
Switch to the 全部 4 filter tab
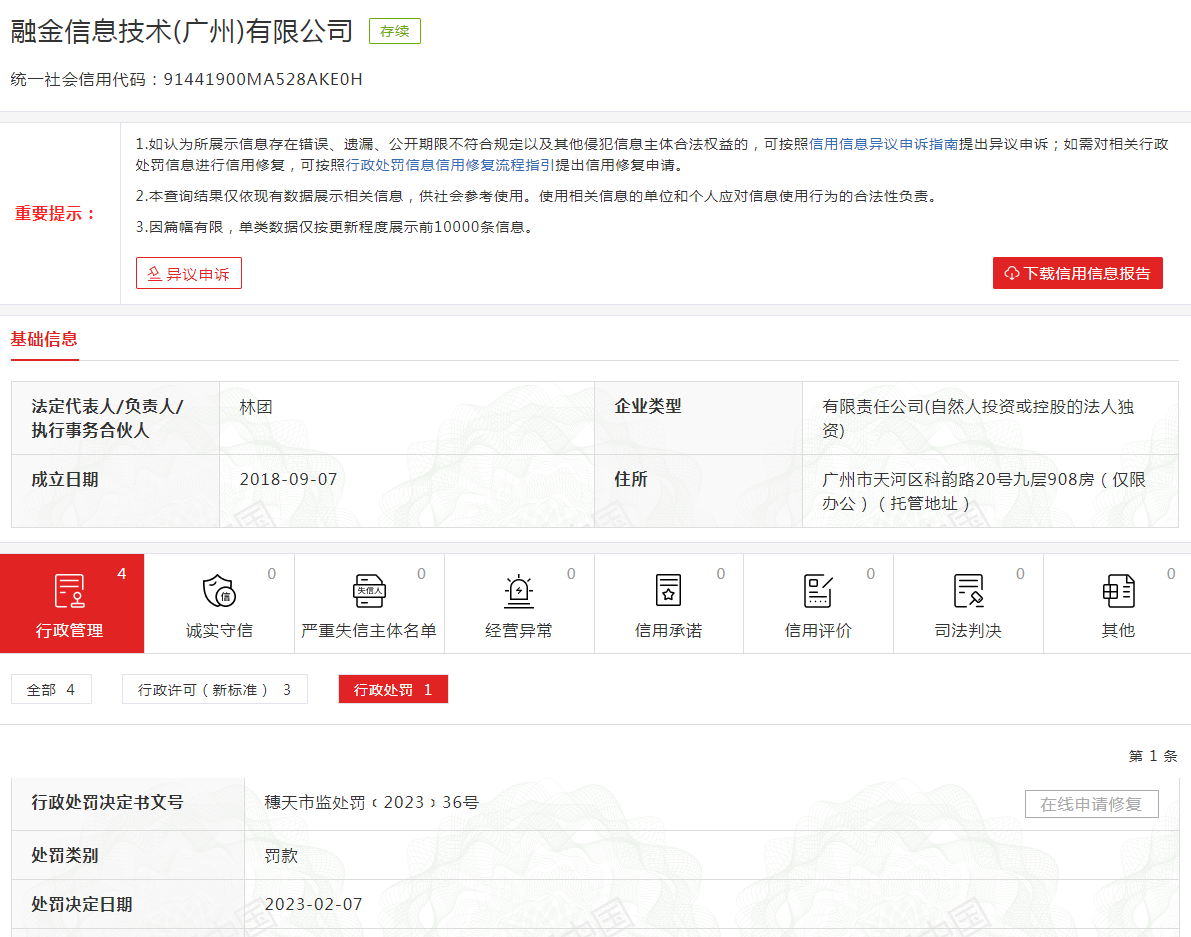(x=51, y=689)
